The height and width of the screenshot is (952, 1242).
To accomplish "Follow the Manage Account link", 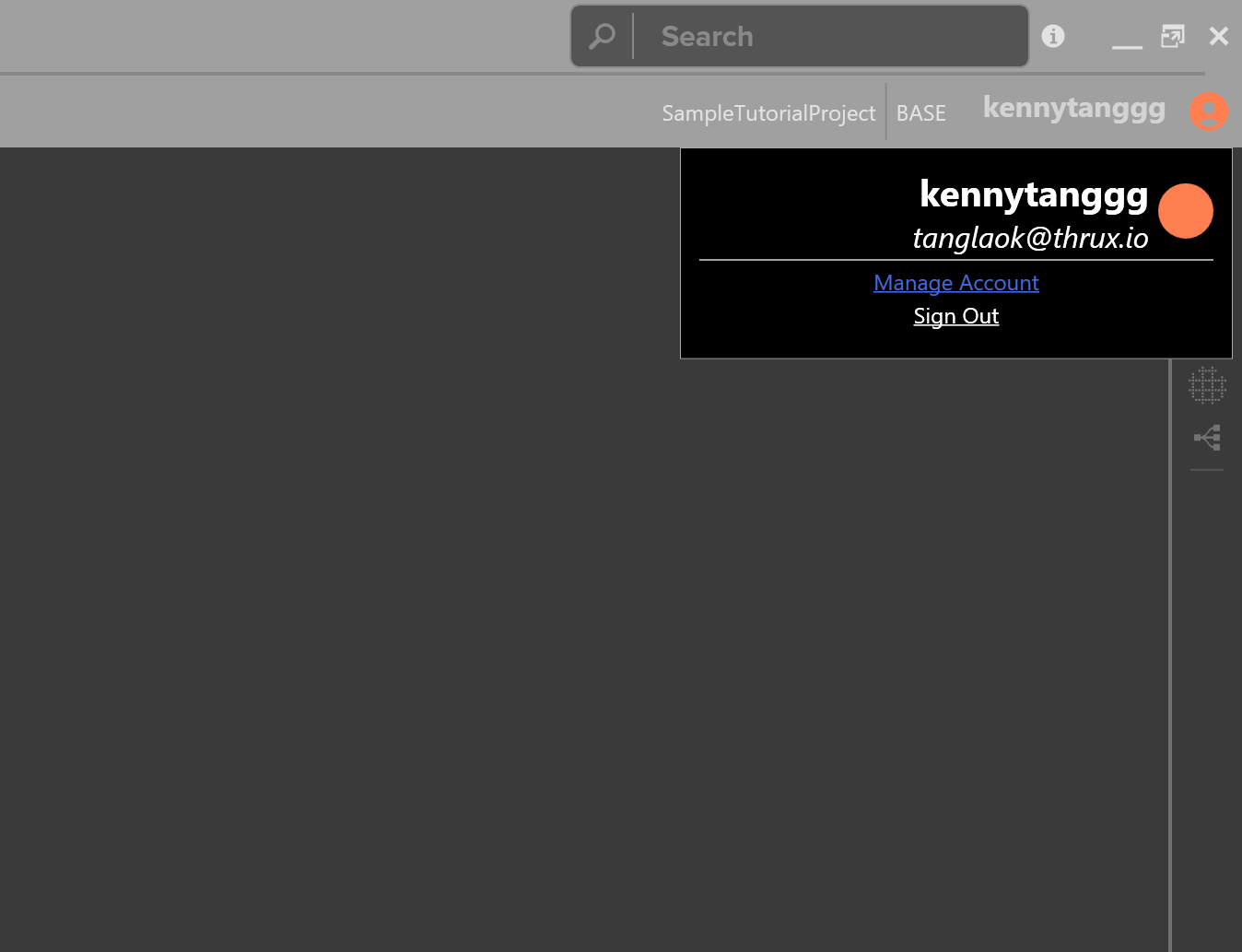I will pos(956,283).
